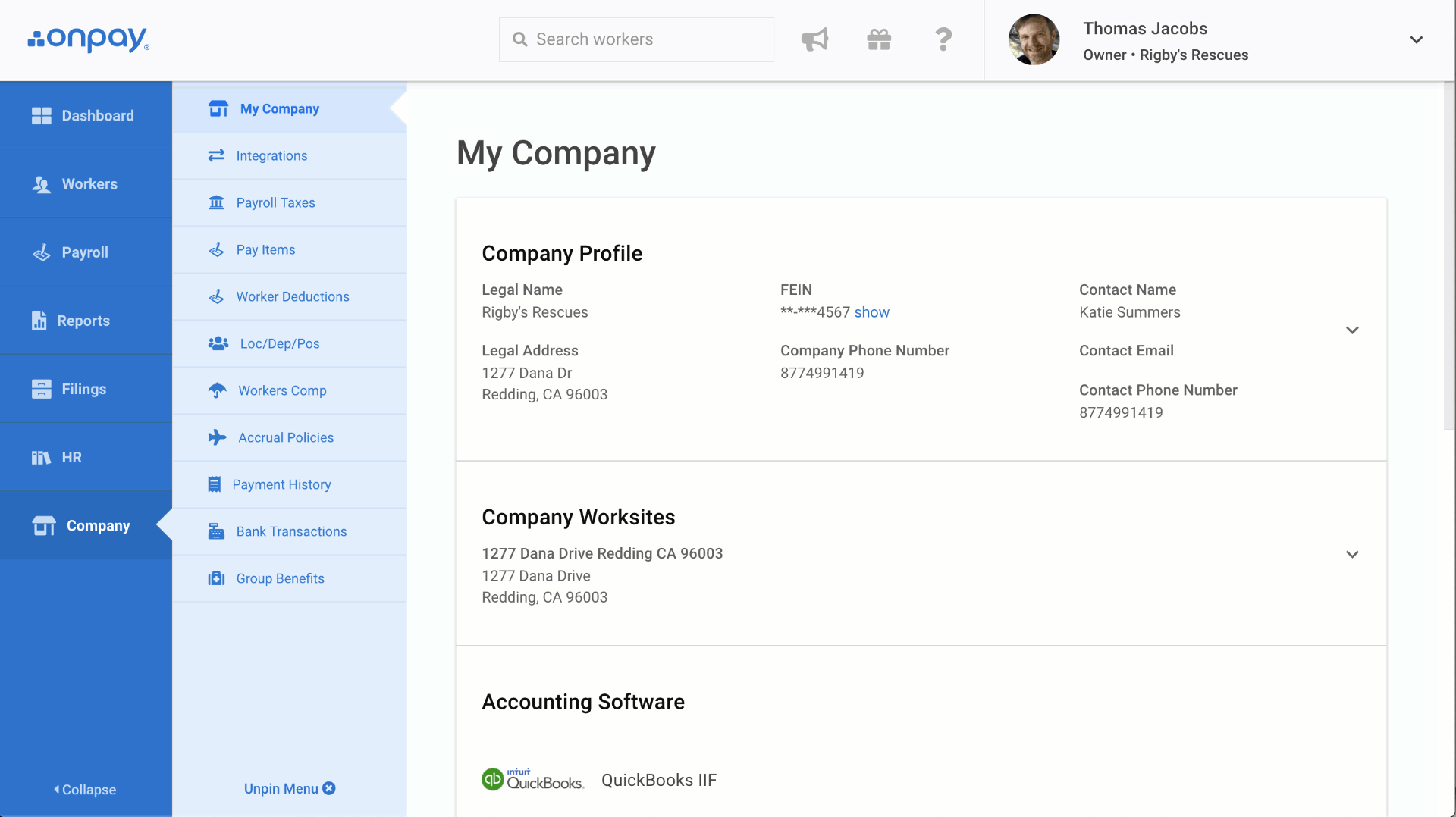Click the Company Phone Number value 8774991419

[x=822, y=373]
